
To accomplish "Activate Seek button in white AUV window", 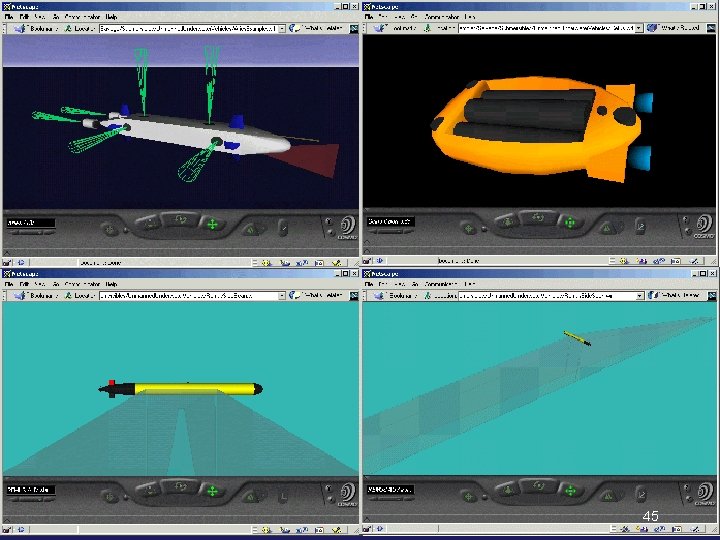I will pos(110,228).
